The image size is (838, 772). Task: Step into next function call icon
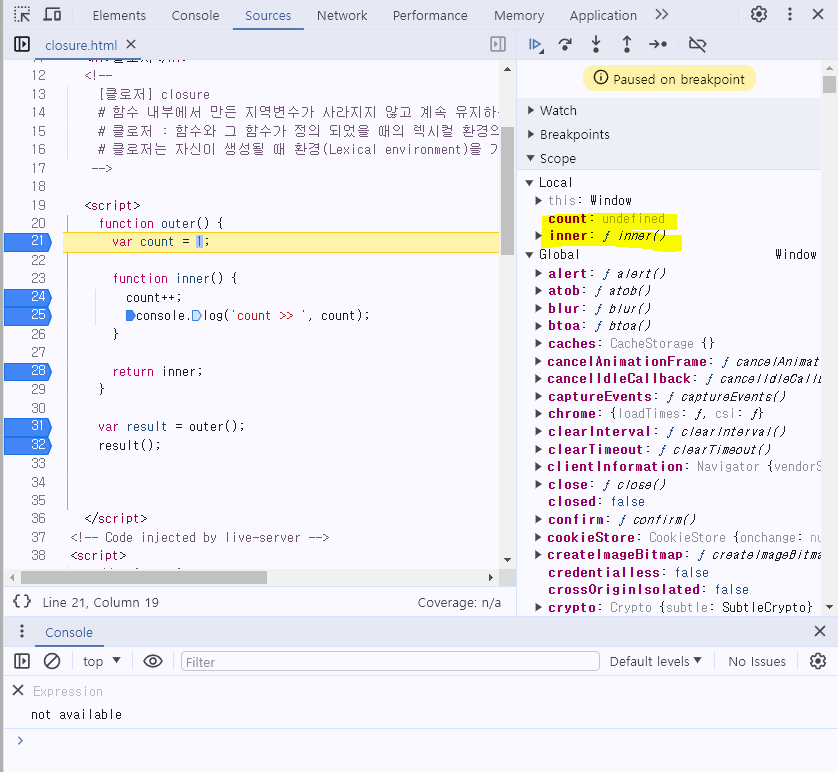point(596,44)
